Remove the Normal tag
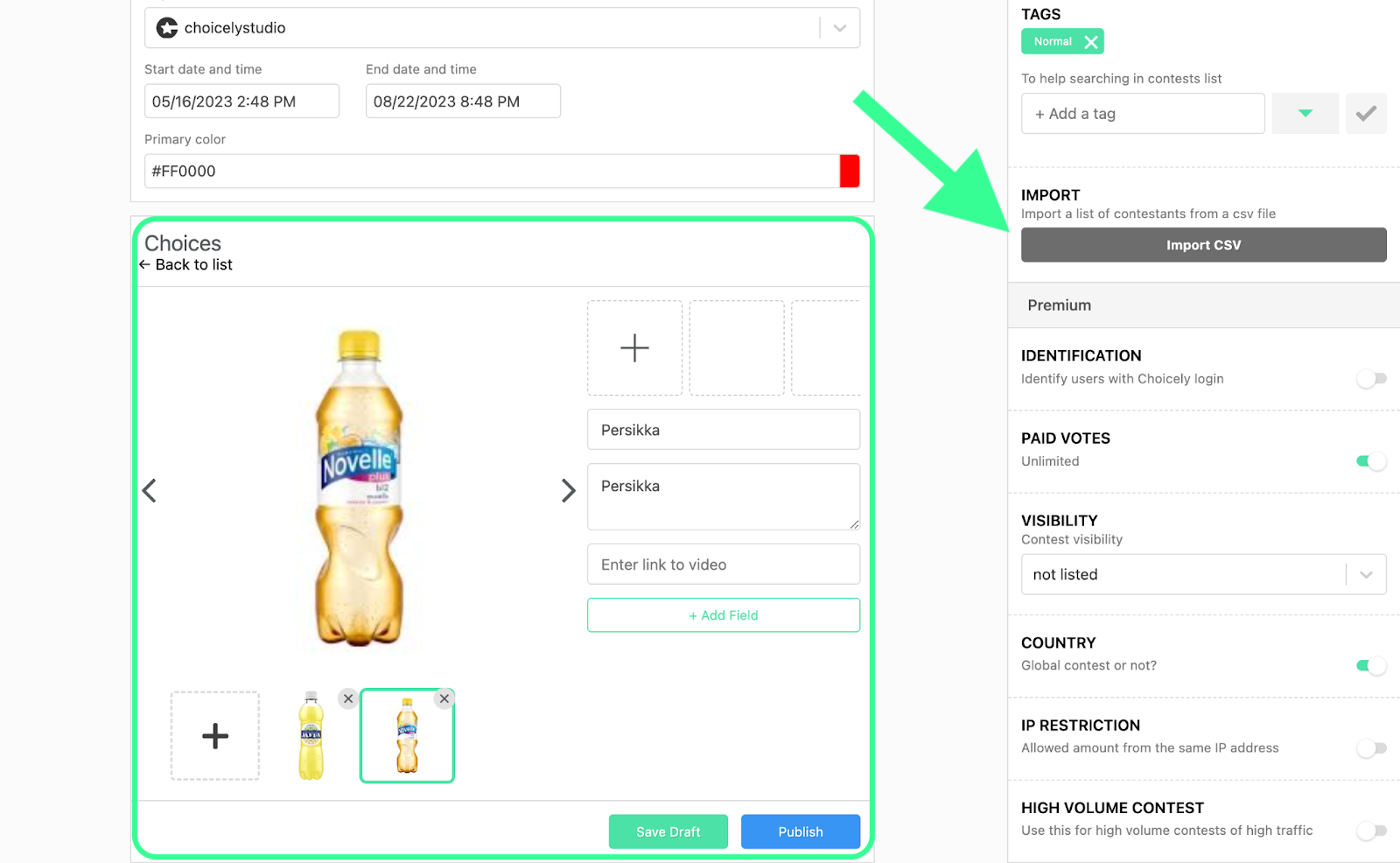Viewport: 1400px width, 863px height. coord(1090,42)
